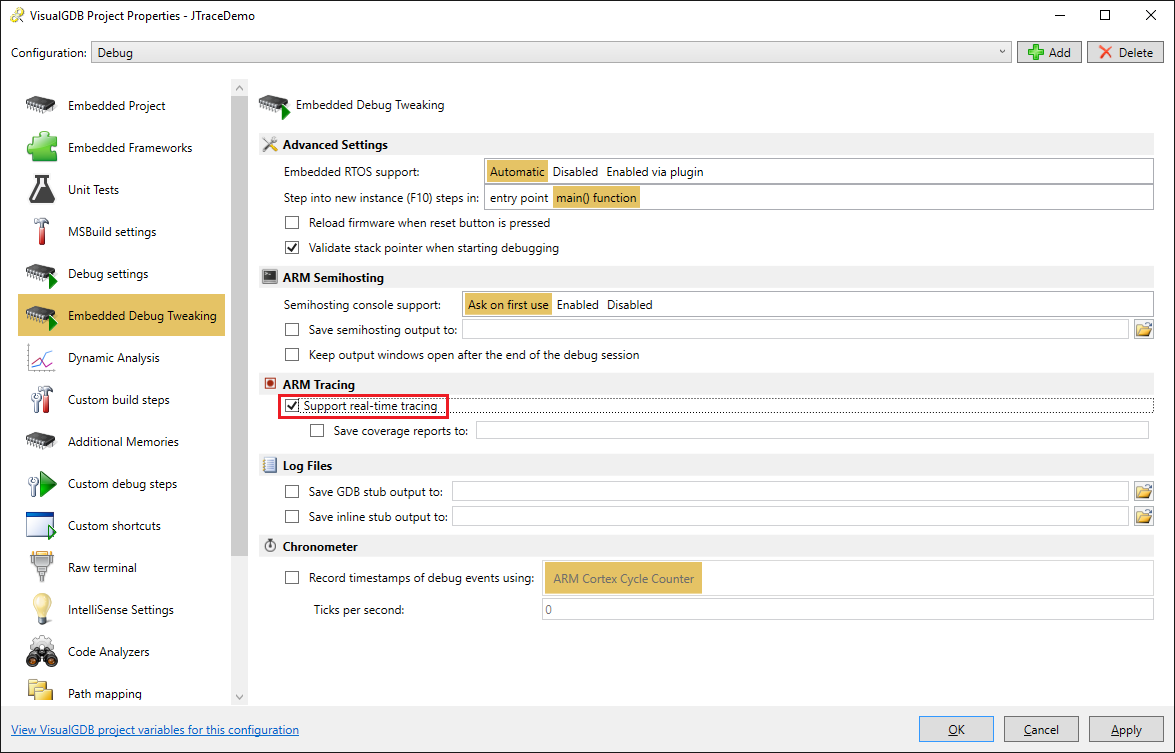Set RTOS support to Automatic

[x=517, y=172]
